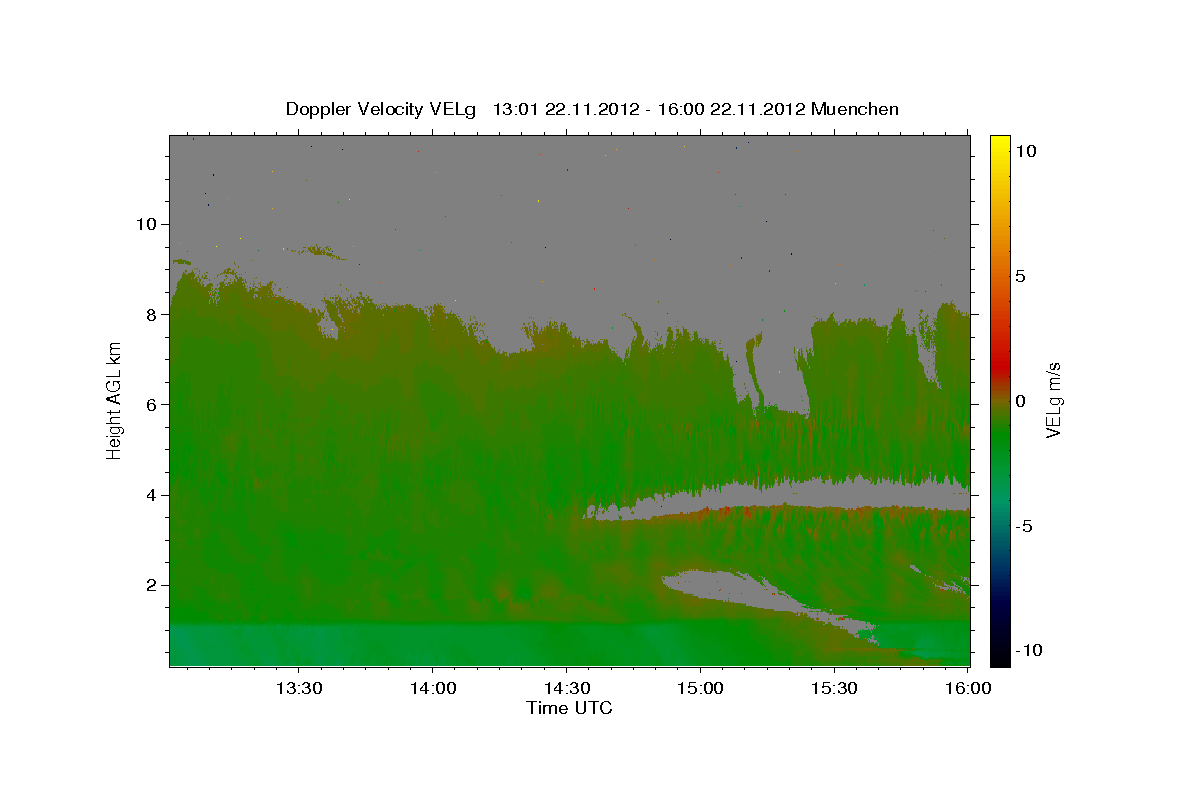The image size is (1200, 800).
Task: Click the plot title 'Doppler Velocity VELg'
Action: point(381,109)
